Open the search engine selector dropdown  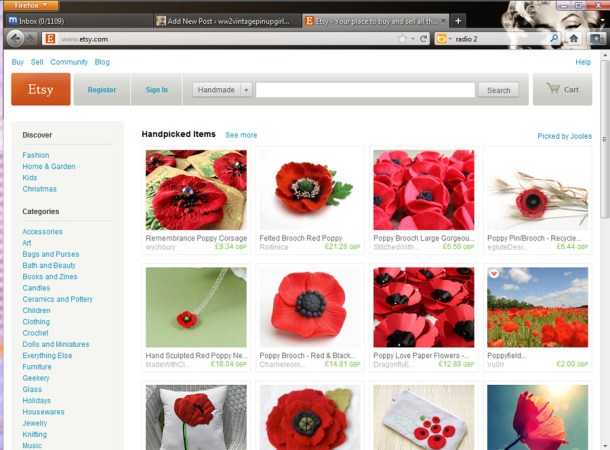[x=443, y=39]
